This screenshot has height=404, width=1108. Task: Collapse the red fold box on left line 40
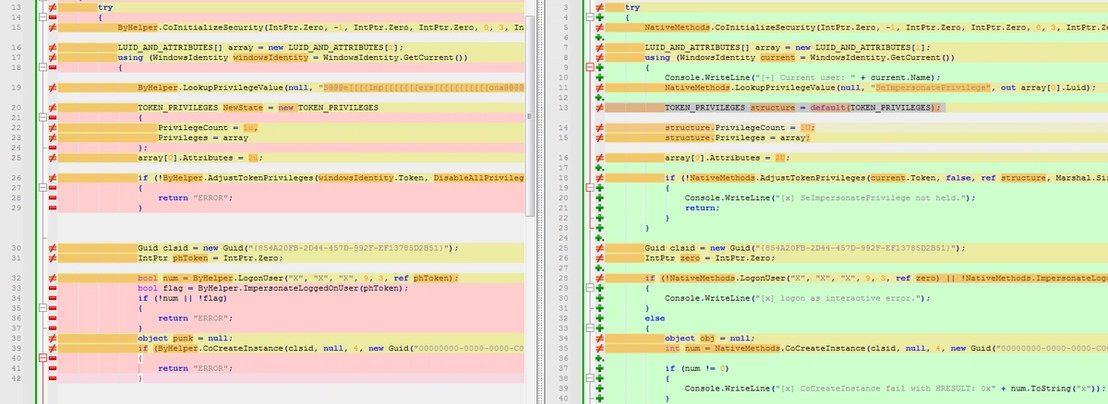pos(43,358)
